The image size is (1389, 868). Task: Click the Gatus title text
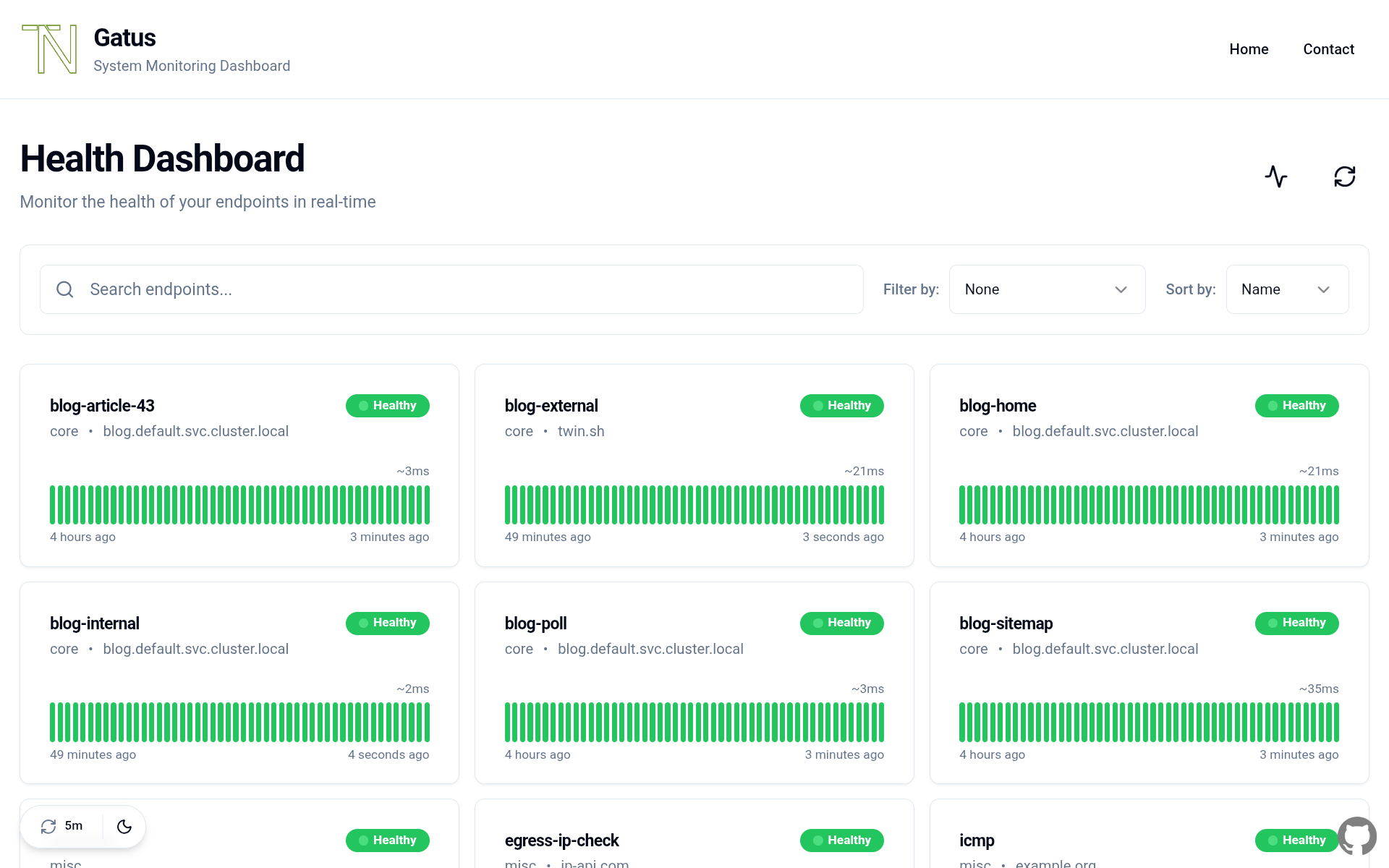pyautogui.click(x=124, y=38)
